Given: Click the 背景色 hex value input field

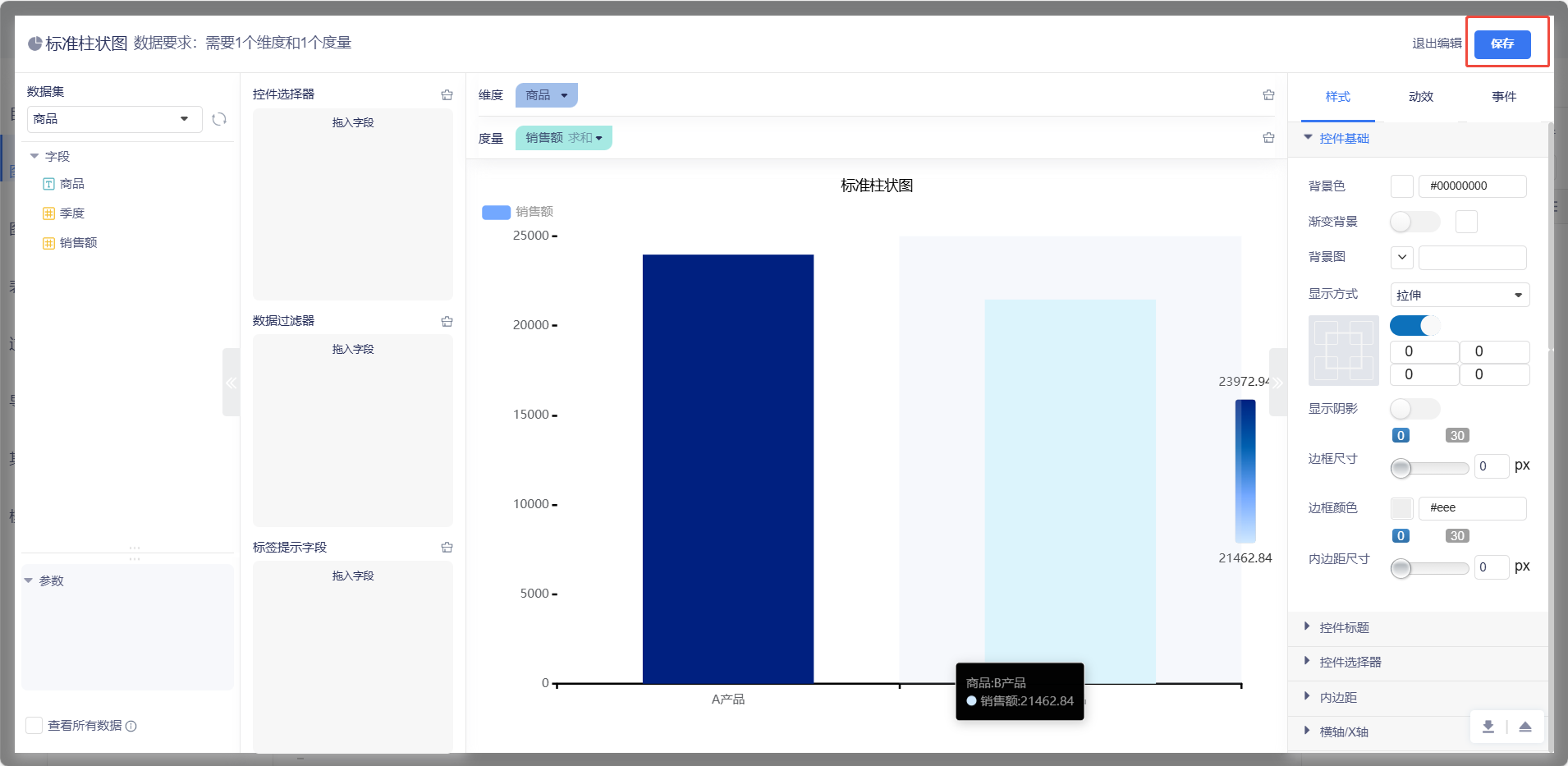Looking at the screenshot, I should pyautogui.click(x=1471, y=186).
